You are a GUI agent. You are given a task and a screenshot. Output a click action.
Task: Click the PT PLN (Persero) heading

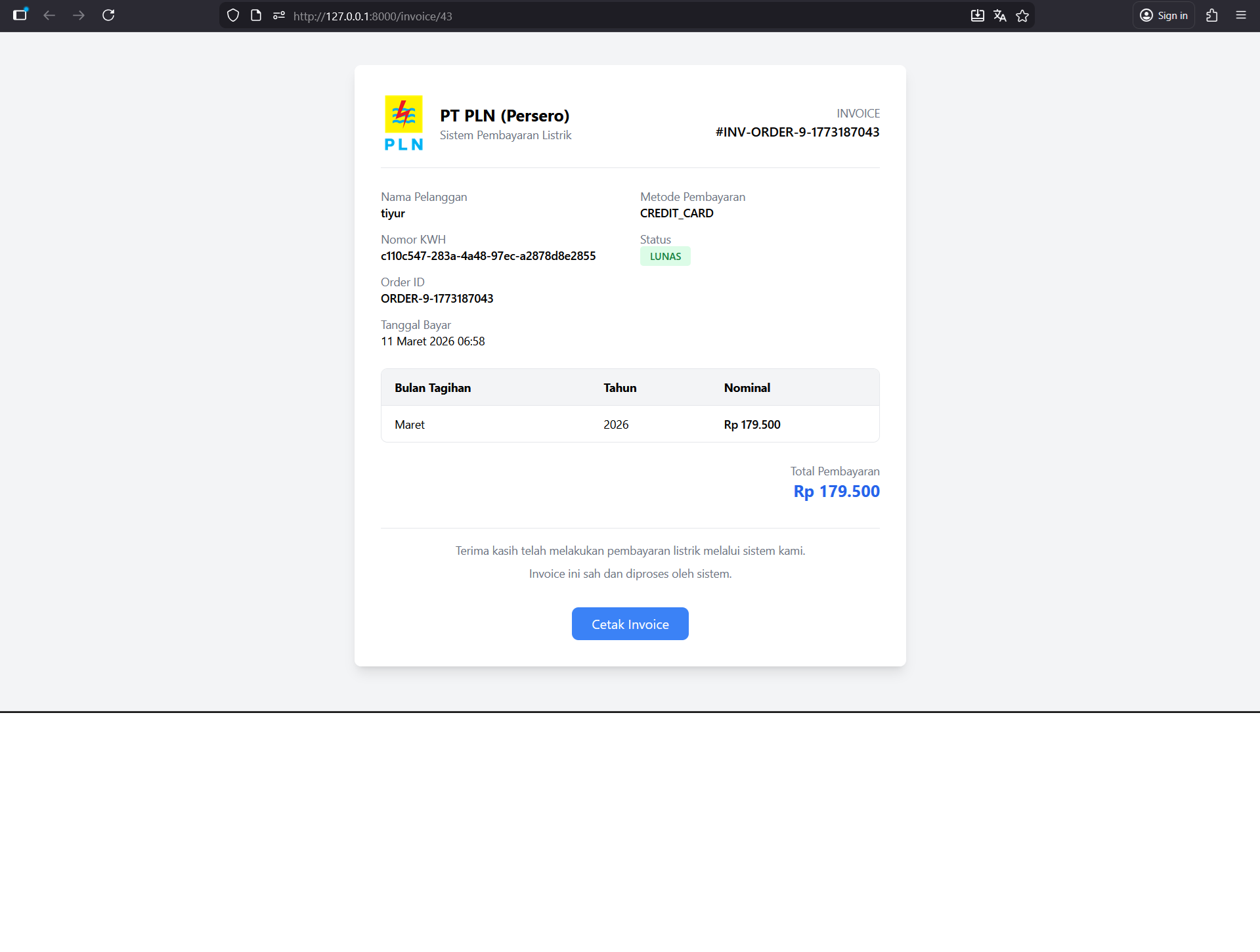(x=504, y=116)
